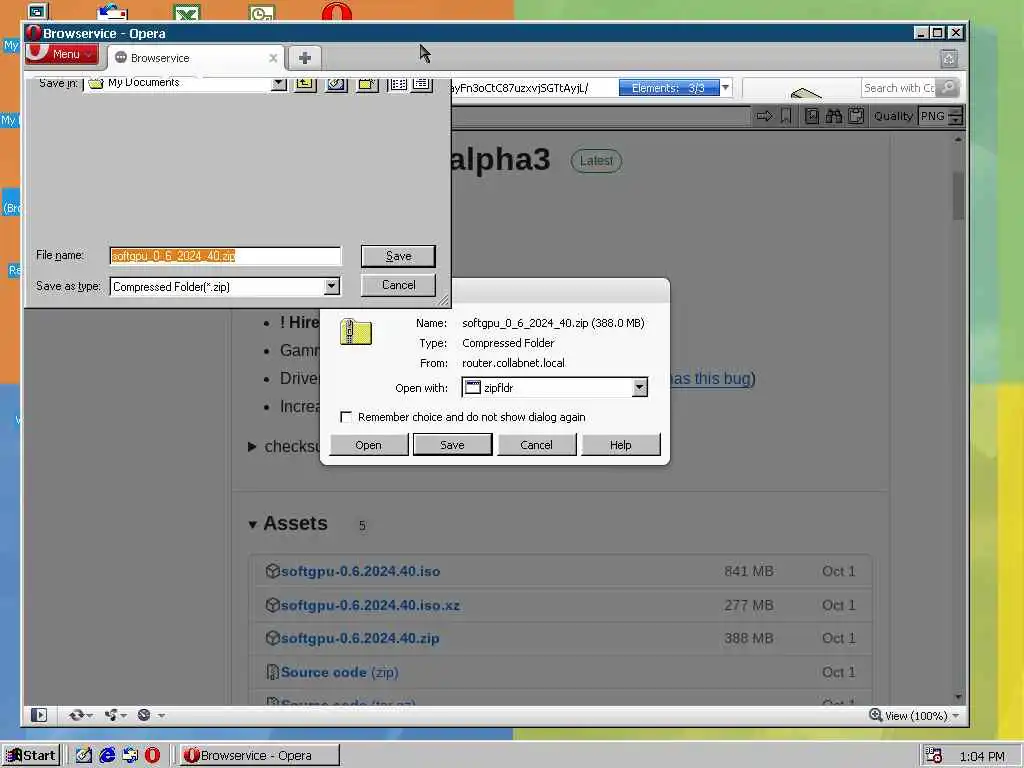Open Source code (zip) link
Image resolution: width=1024 pixels, height=768 pixels.
coord(340,672)
